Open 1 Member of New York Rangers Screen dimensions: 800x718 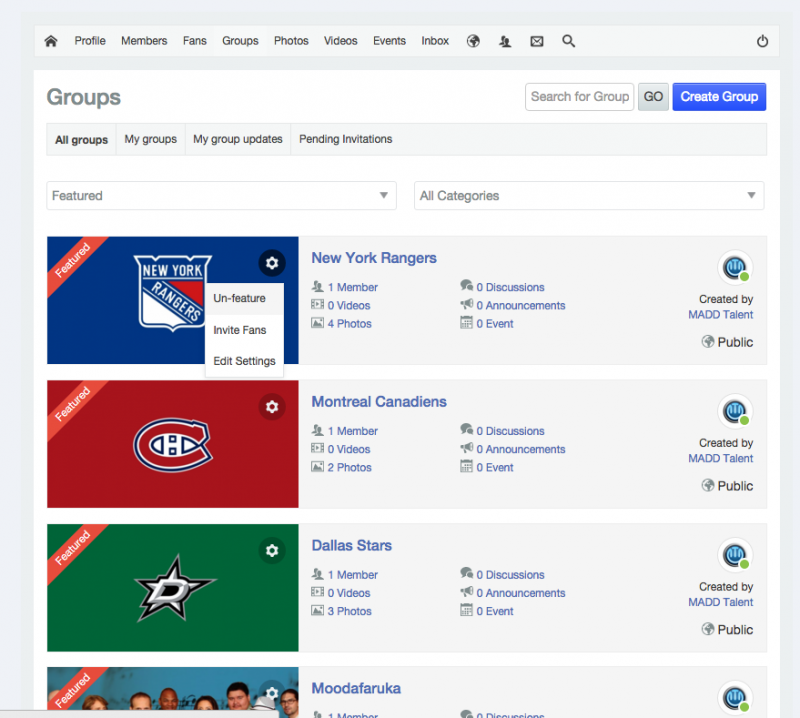point(353,288)
